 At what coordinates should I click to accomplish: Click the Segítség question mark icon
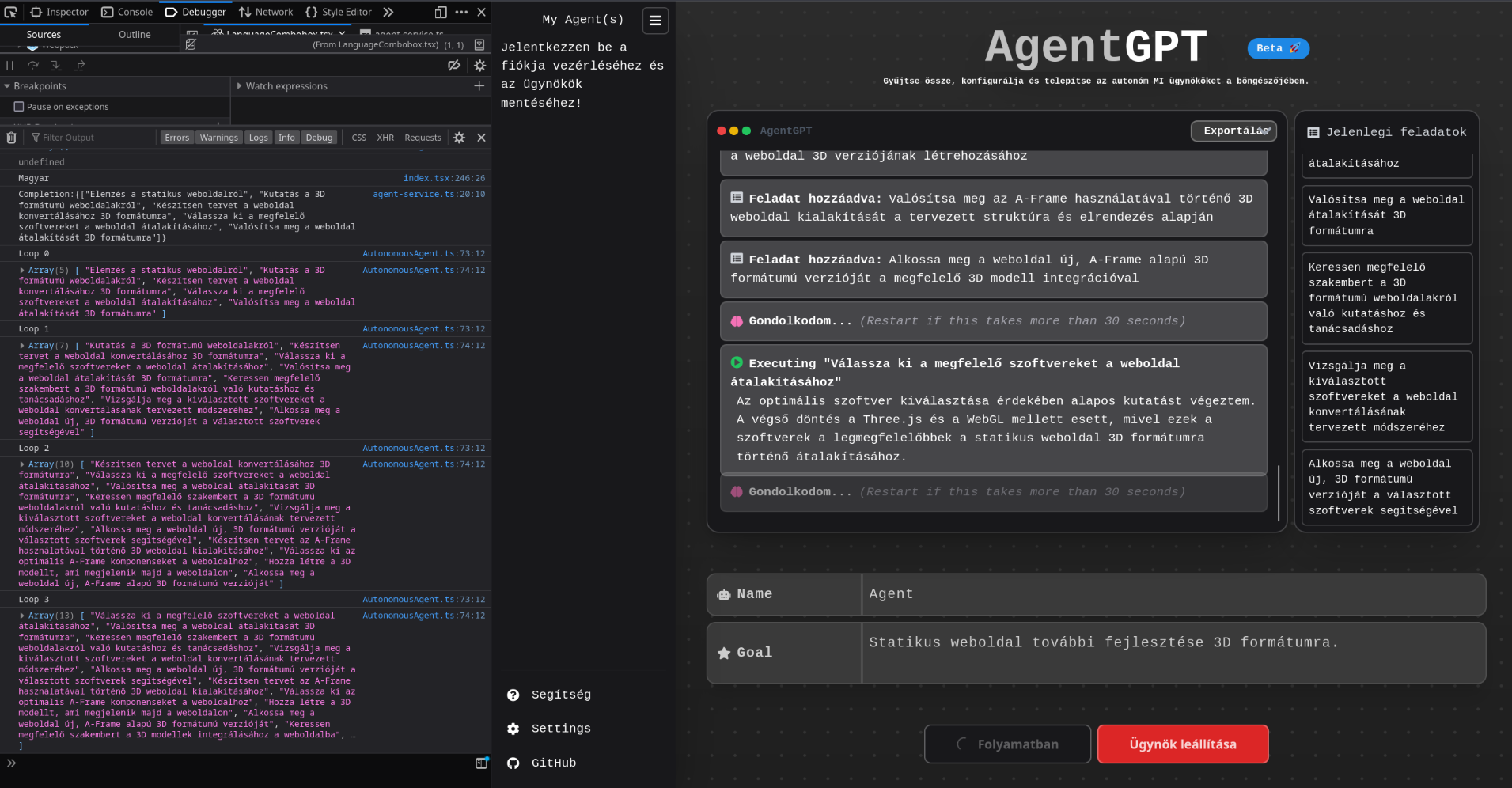(x=513, y=695)
